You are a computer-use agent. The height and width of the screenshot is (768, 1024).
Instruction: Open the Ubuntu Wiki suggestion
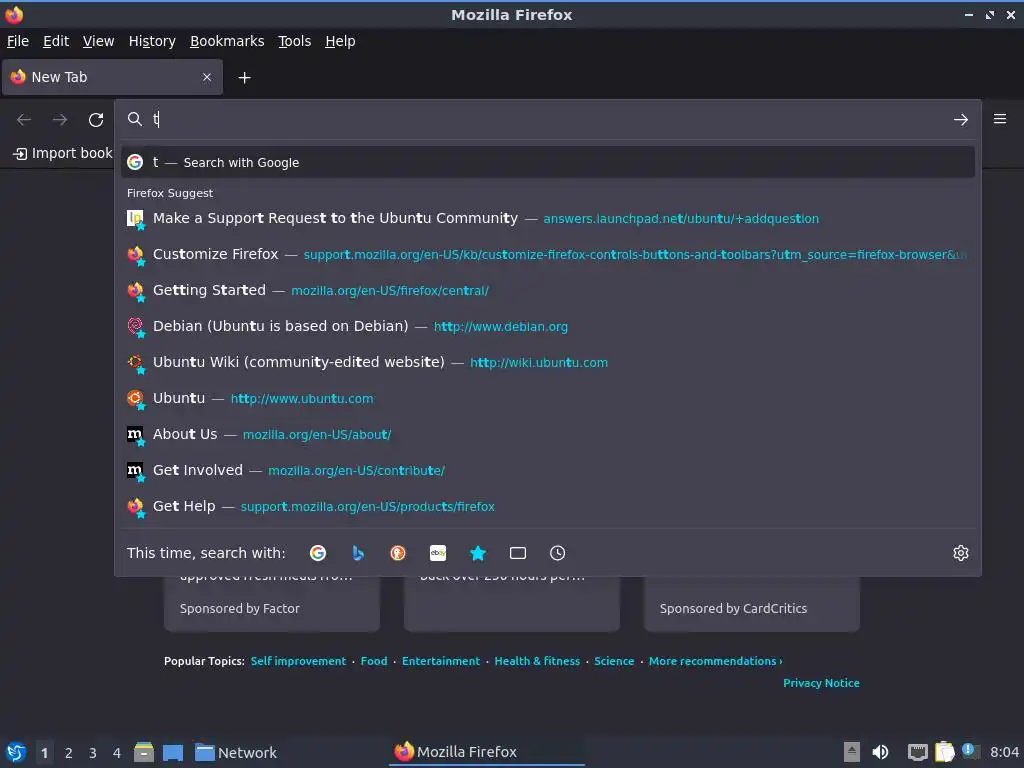[548, 362]
